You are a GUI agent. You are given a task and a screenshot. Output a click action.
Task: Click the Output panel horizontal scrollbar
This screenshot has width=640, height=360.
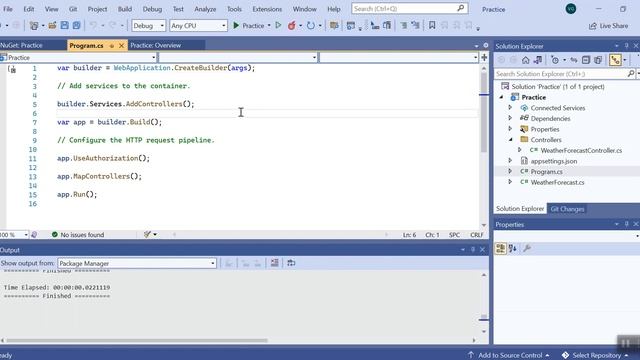tap(137, 340)
